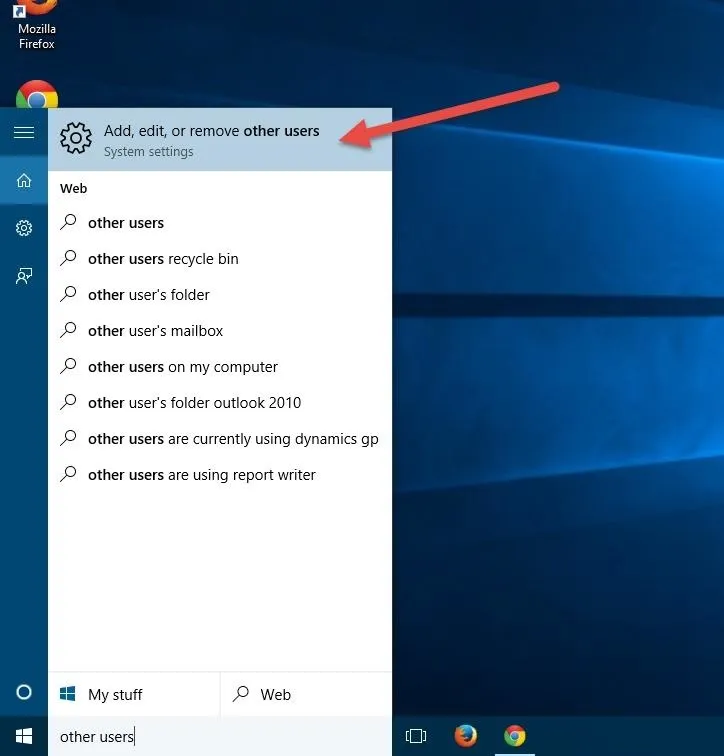724x756 pixels.
Task: Click the Cortana circle icon
Action: coord(24,692)
